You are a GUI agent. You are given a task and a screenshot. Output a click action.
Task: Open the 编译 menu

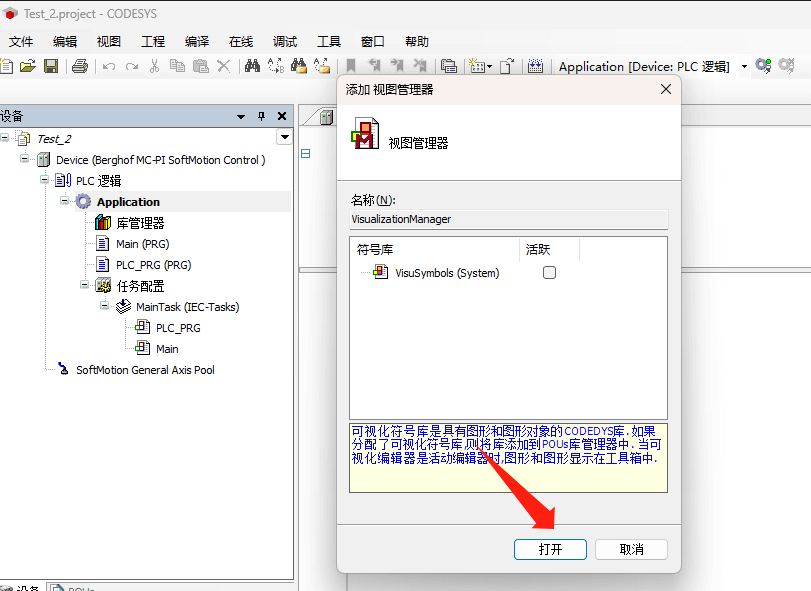(x=197, y=41)
